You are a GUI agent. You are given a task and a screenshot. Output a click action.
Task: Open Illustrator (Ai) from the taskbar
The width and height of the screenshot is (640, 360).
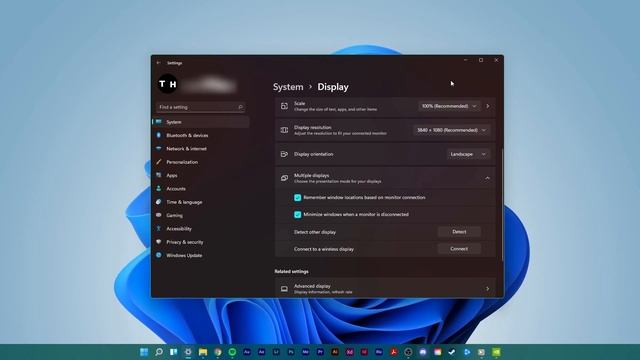(x=335, y=352)
